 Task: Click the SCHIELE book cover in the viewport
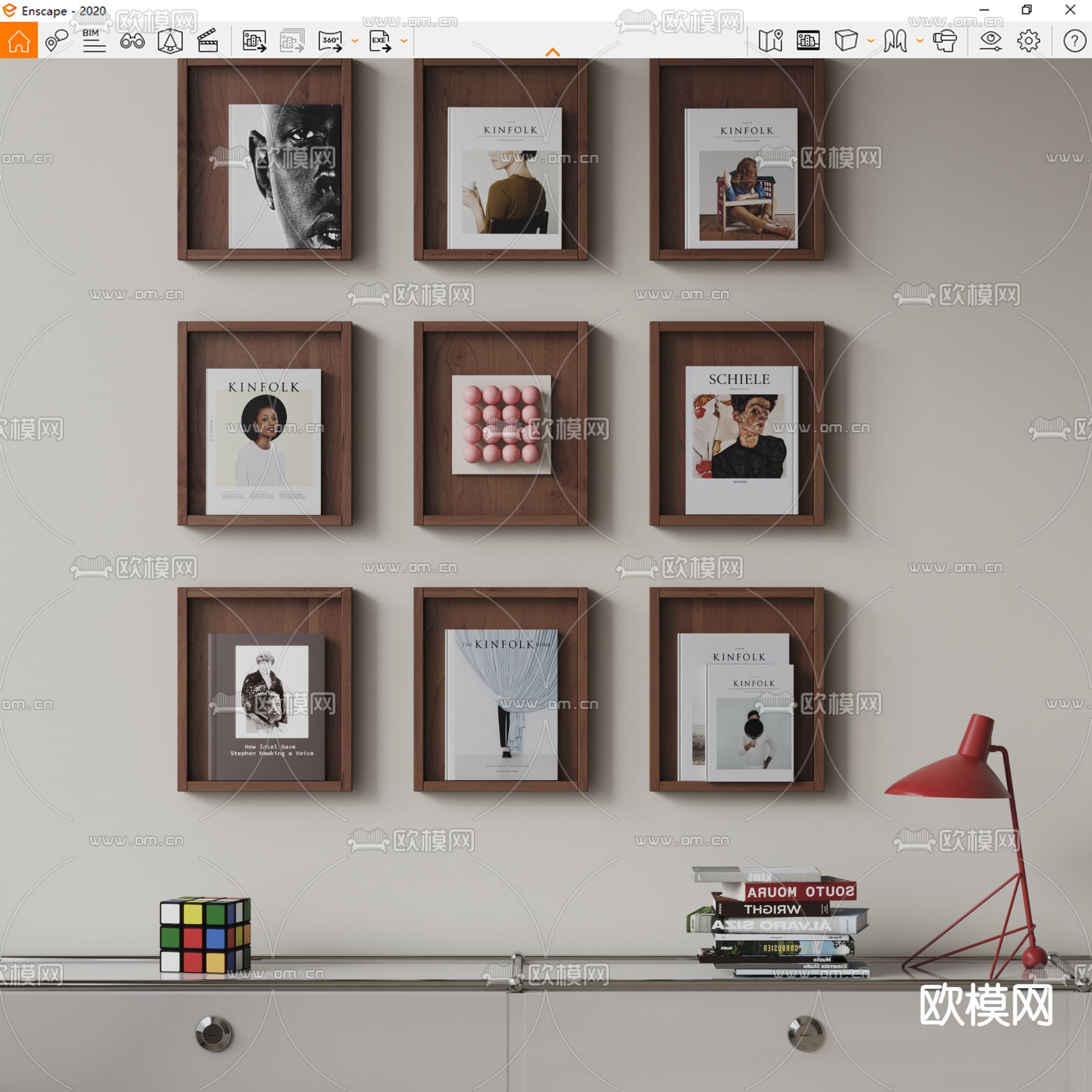(741, 440)
